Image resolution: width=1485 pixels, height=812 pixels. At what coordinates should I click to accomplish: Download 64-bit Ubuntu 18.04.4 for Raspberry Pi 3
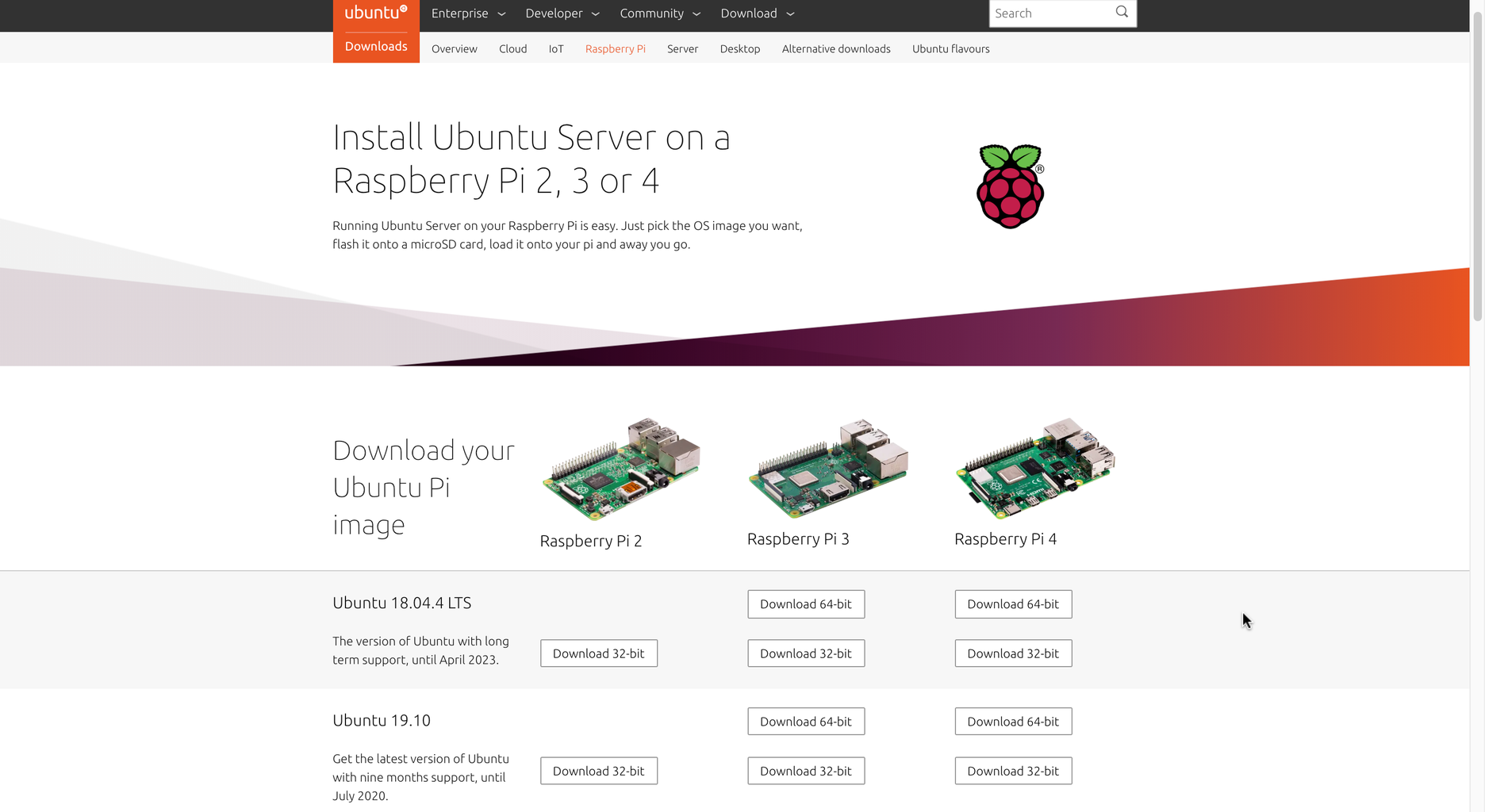[x=805, y=603]
